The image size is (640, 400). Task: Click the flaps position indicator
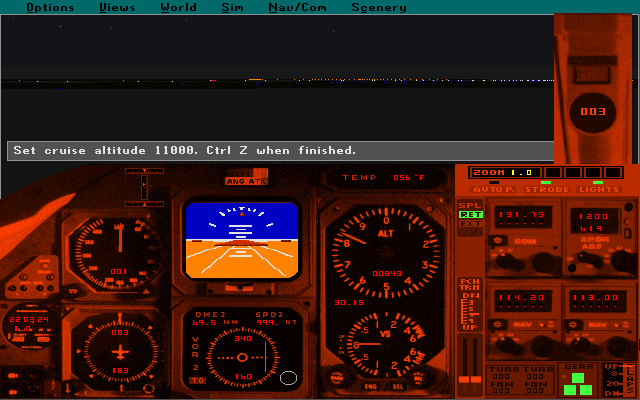(619, 380)
